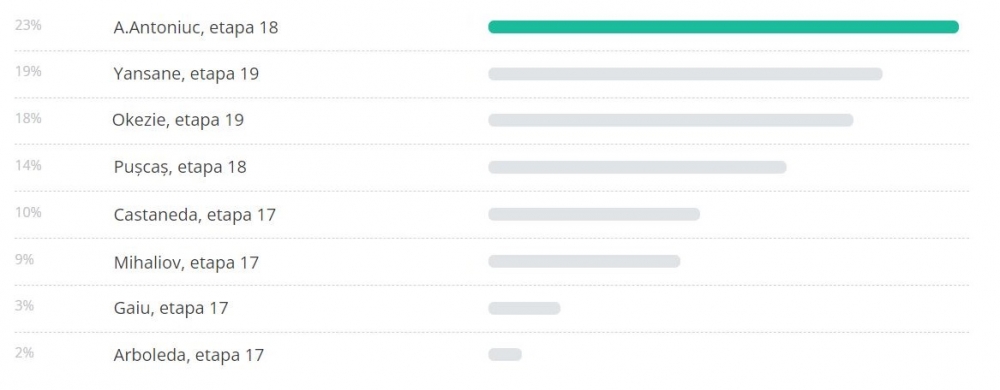Click the 19% vote percentage
The width and height of the screenshot is (1000, 390).
[x=28, y=71]
